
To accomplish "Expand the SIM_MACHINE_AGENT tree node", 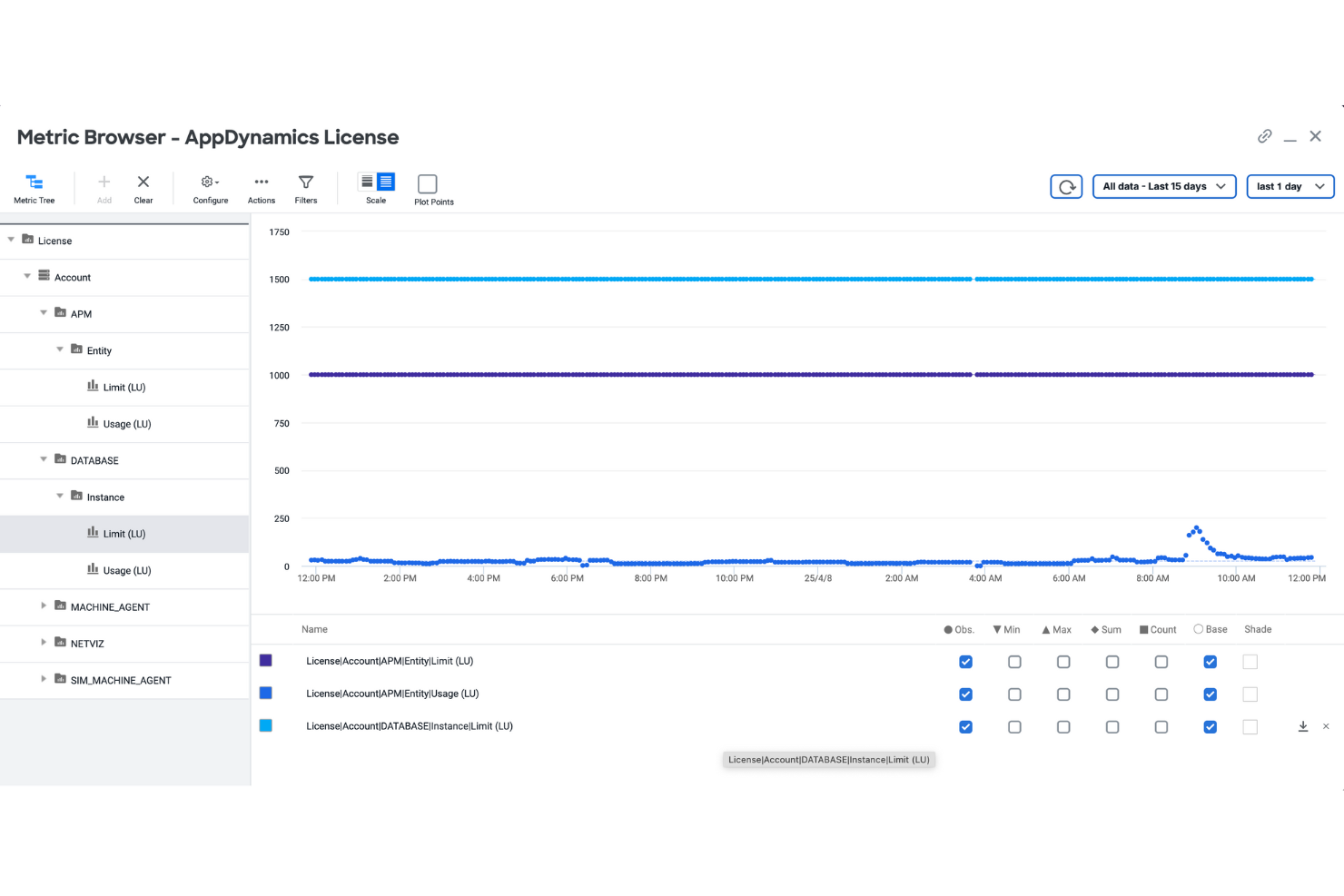I will (44, 679).
